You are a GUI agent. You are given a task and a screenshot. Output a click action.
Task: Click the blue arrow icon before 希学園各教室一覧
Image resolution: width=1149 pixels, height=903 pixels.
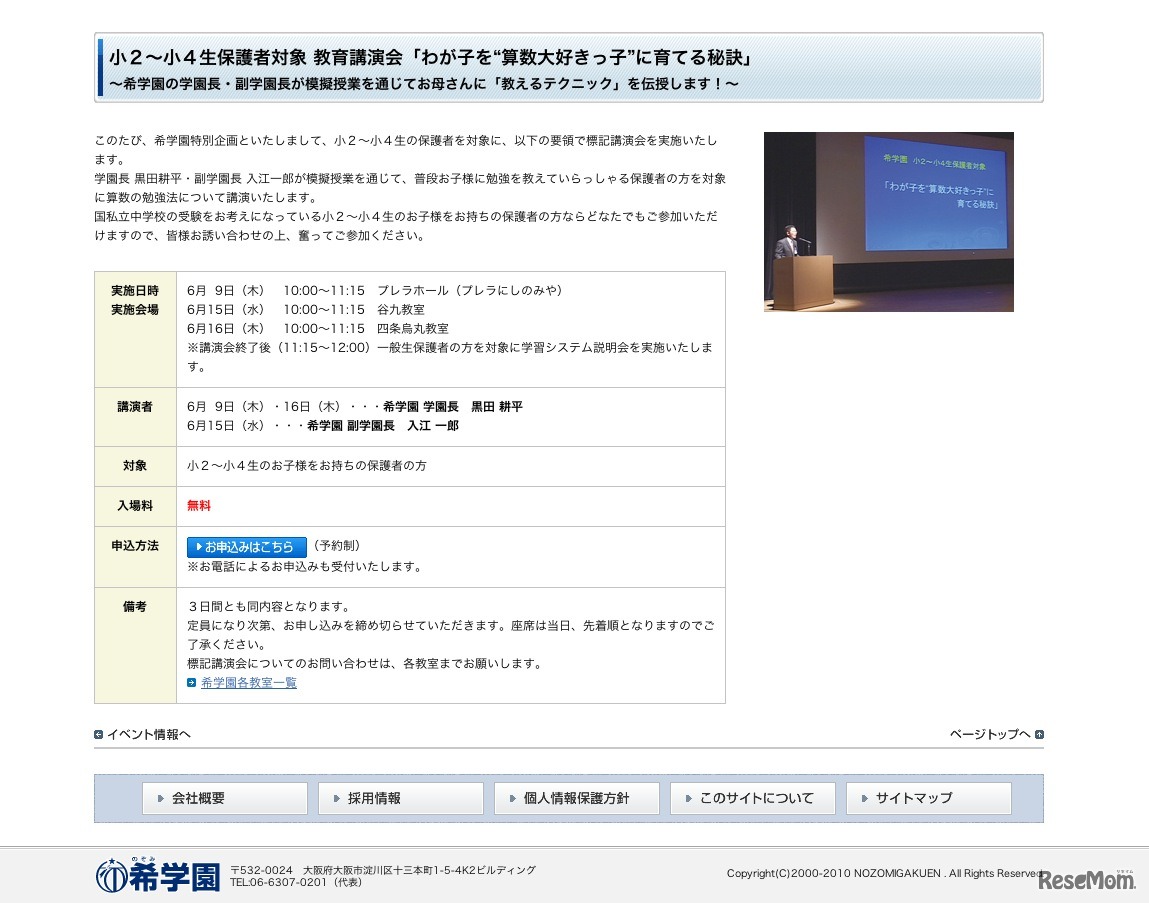pos(191,683)
